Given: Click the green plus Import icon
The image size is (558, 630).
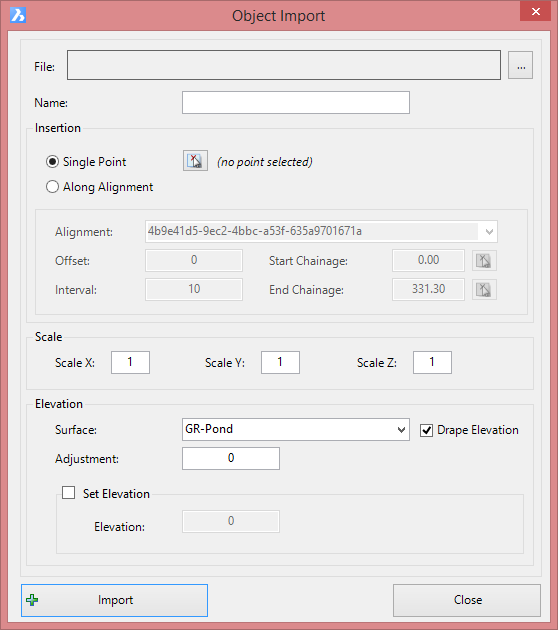Looking at the screenshot, I should 32,600.
